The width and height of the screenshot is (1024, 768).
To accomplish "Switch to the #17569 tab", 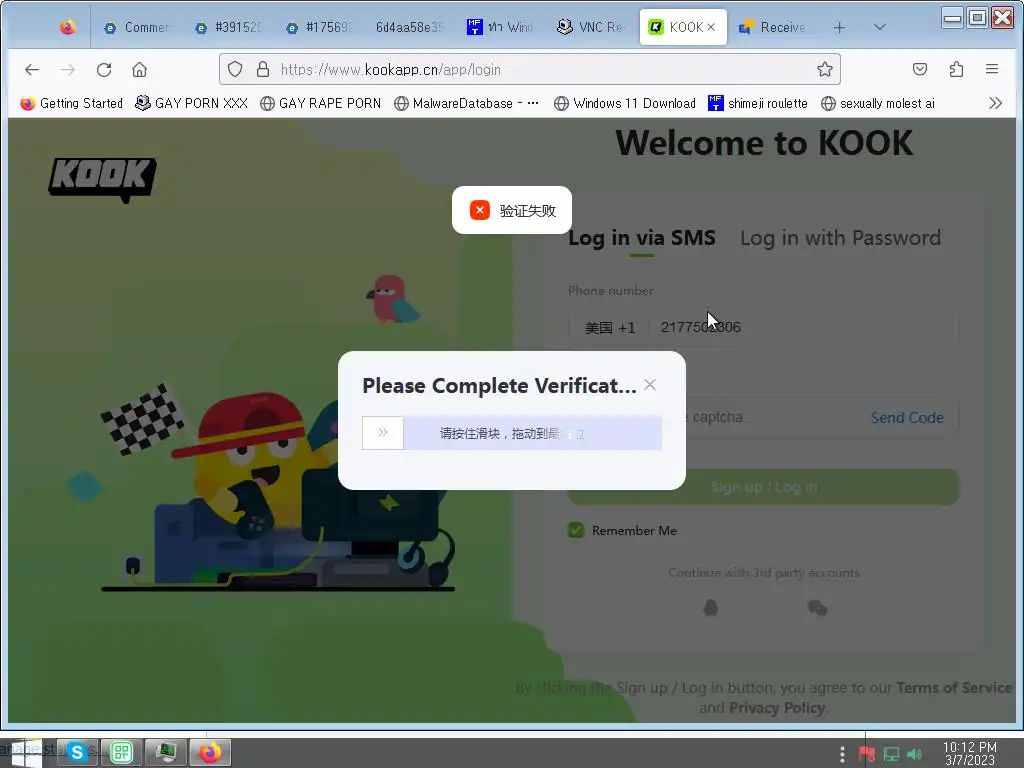I will [x=320, y=27].
